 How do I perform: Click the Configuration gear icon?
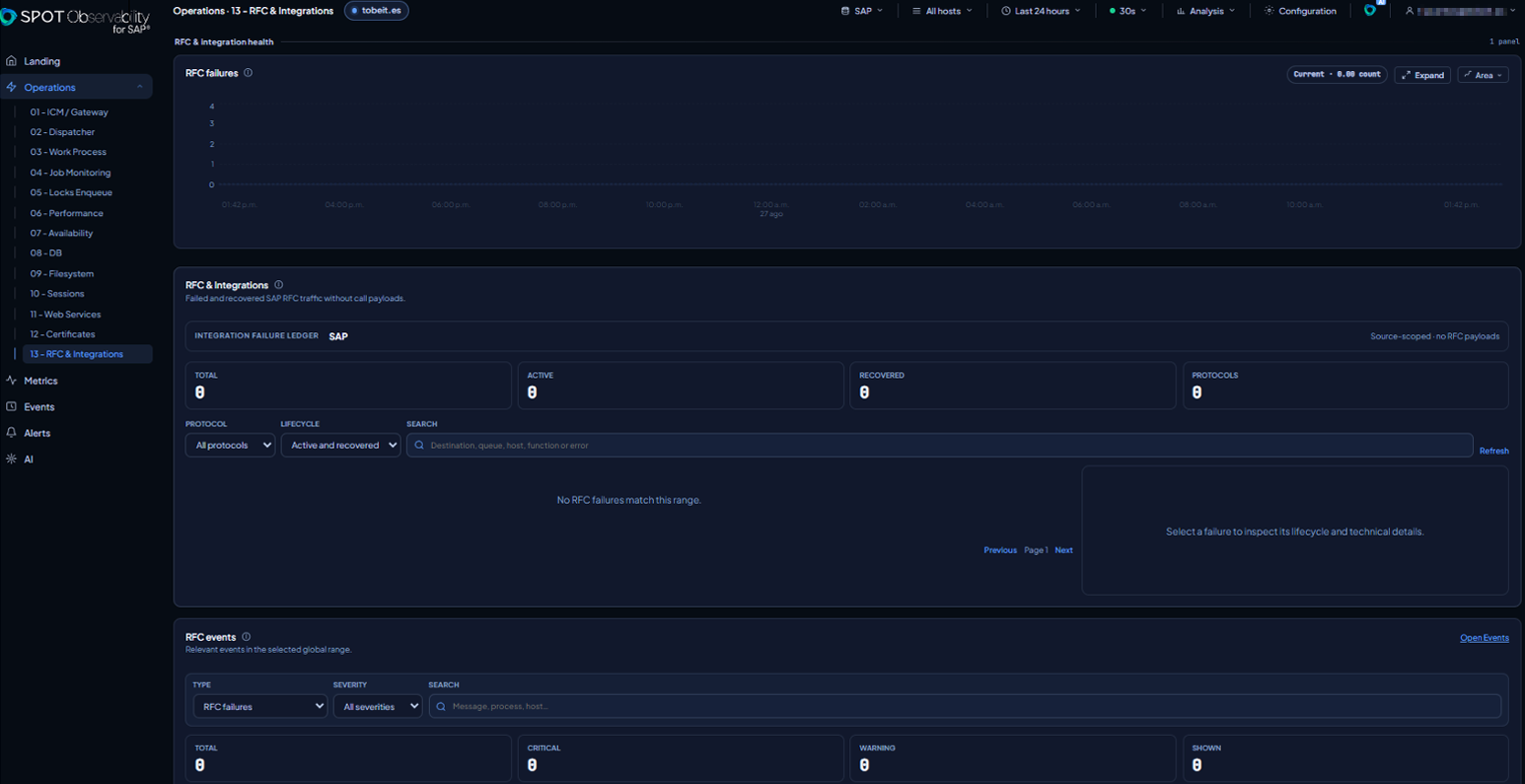pos(1270,11)
